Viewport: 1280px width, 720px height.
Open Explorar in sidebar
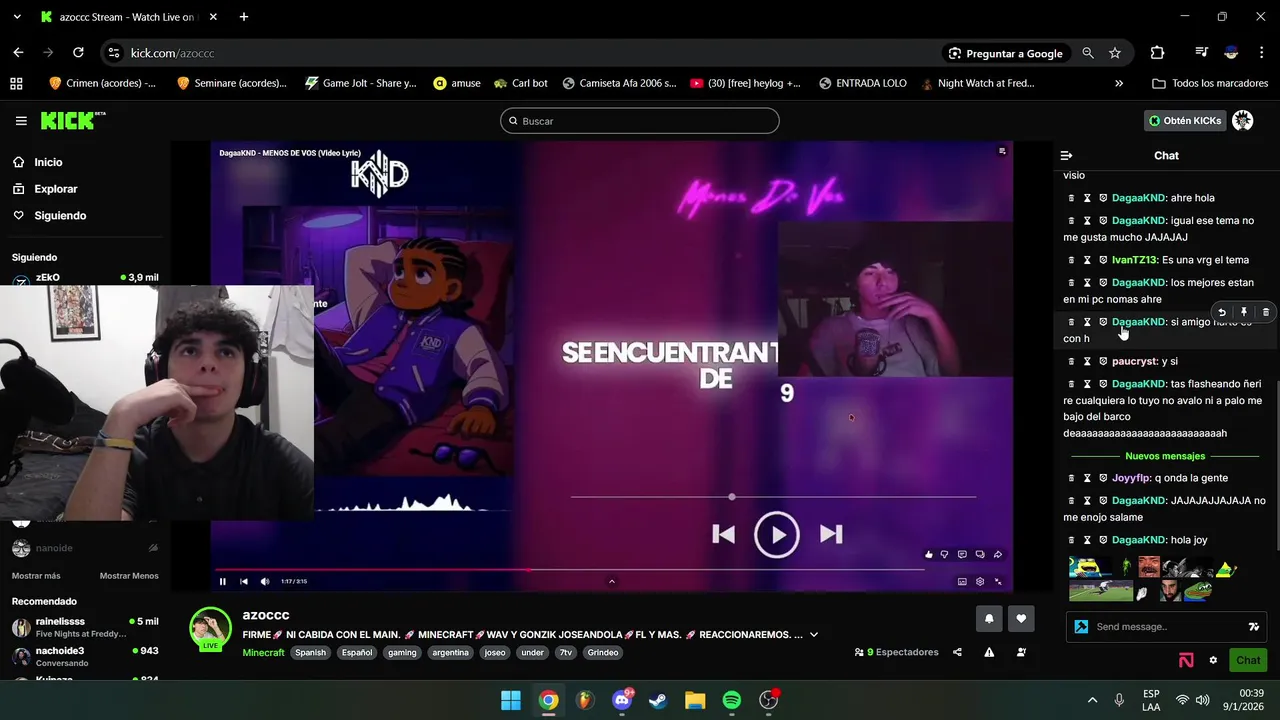(56, 189)
